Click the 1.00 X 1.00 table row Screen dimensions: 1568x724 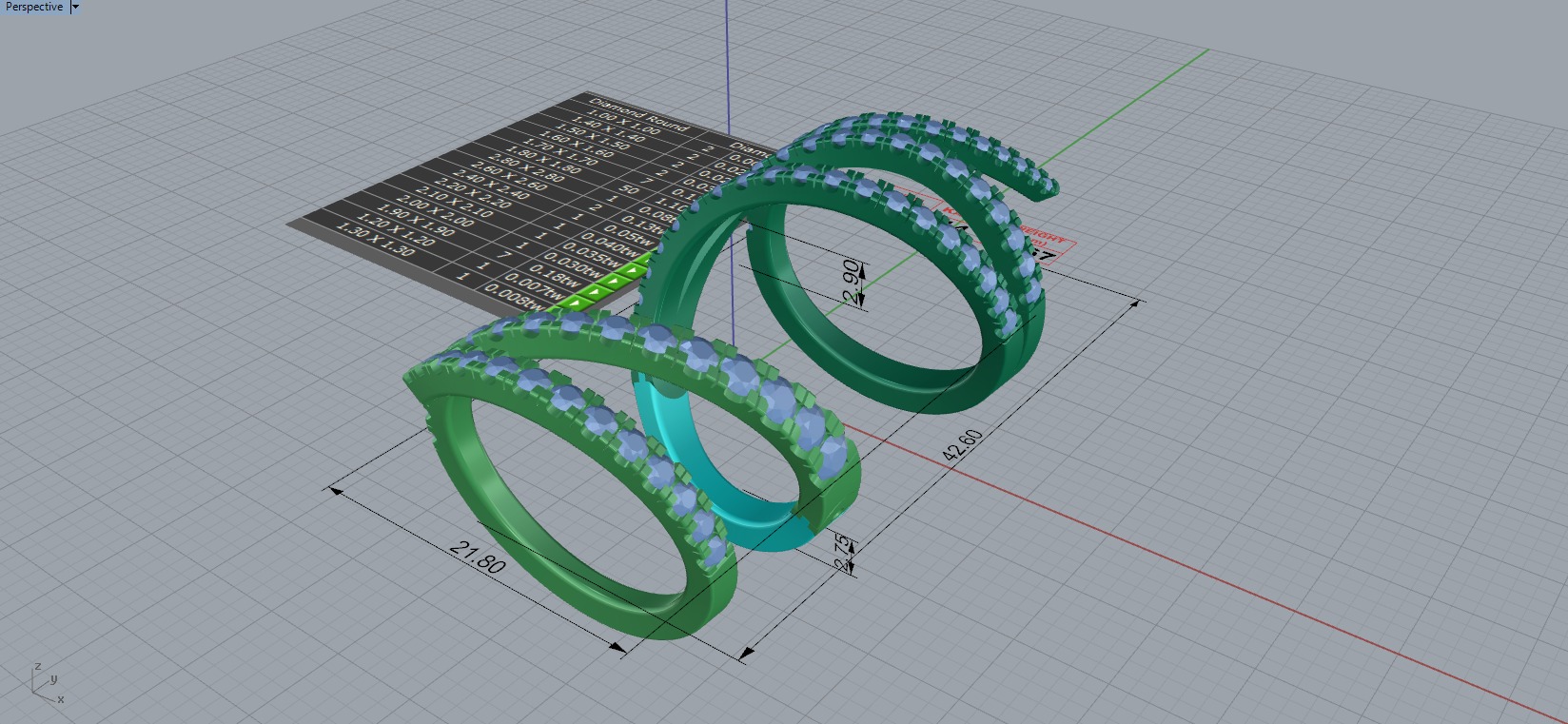(624, 121)
